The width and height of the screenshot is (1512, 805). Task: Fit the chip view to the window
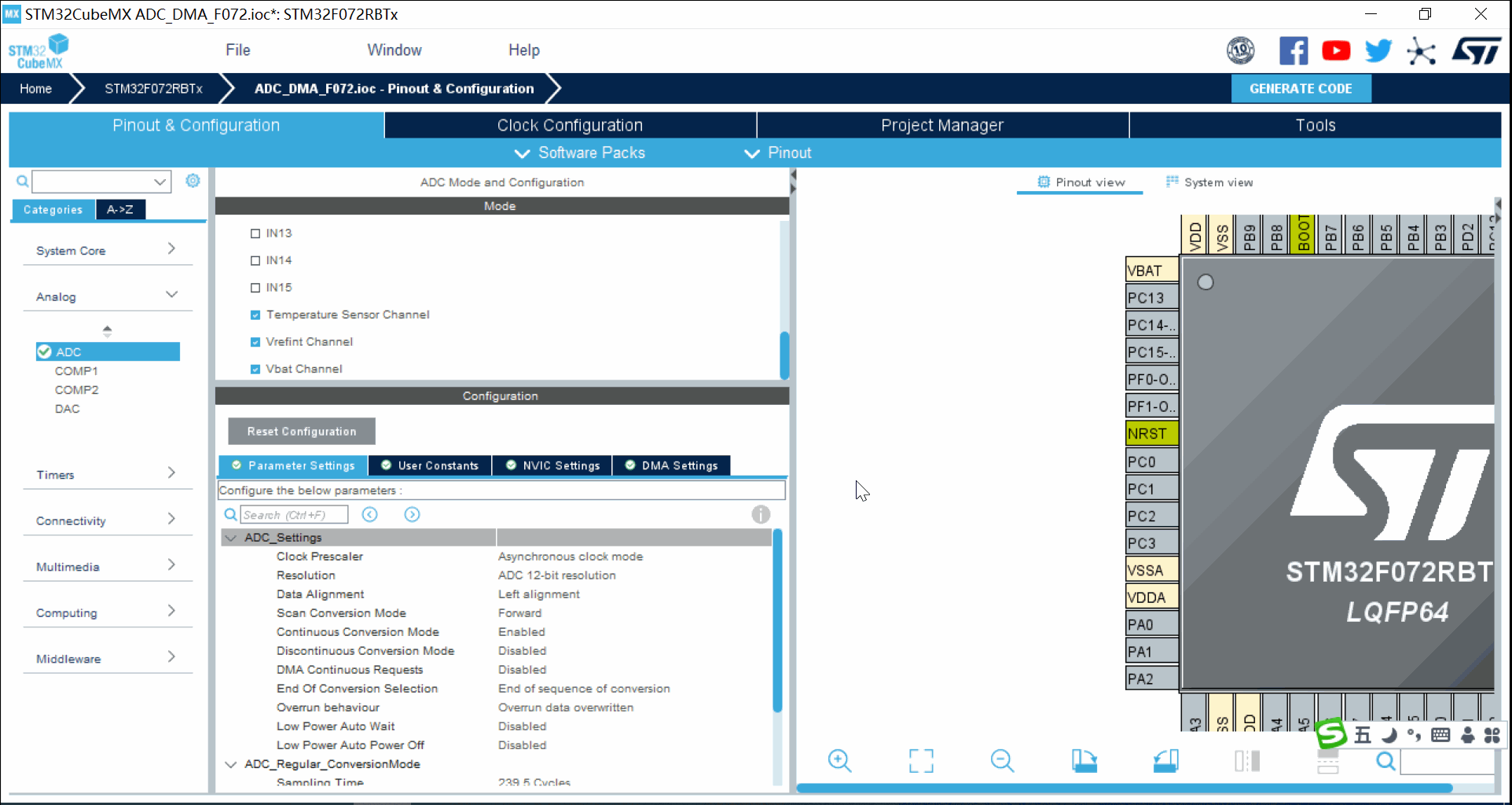pyautogui.click(x=921, y=760)
